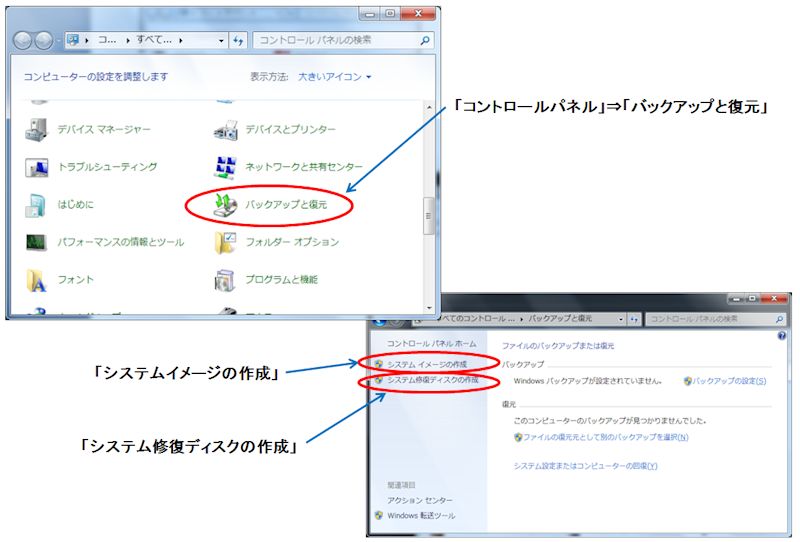800x542 pixels.
Task: Open the Backup and Restore icon (バックアップと復元)
Action: click(x=225, y=205)
